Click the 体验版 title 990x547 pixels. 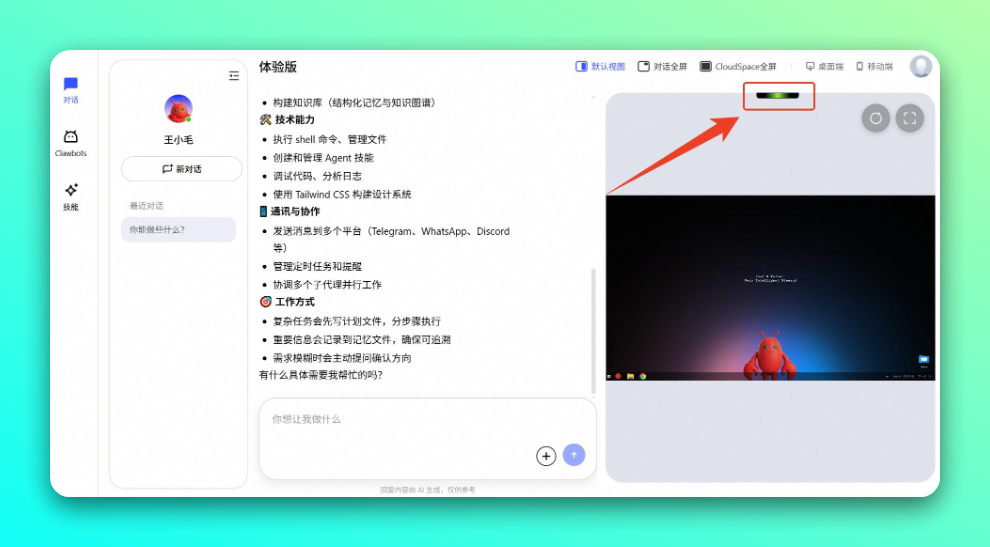(278, 67)
